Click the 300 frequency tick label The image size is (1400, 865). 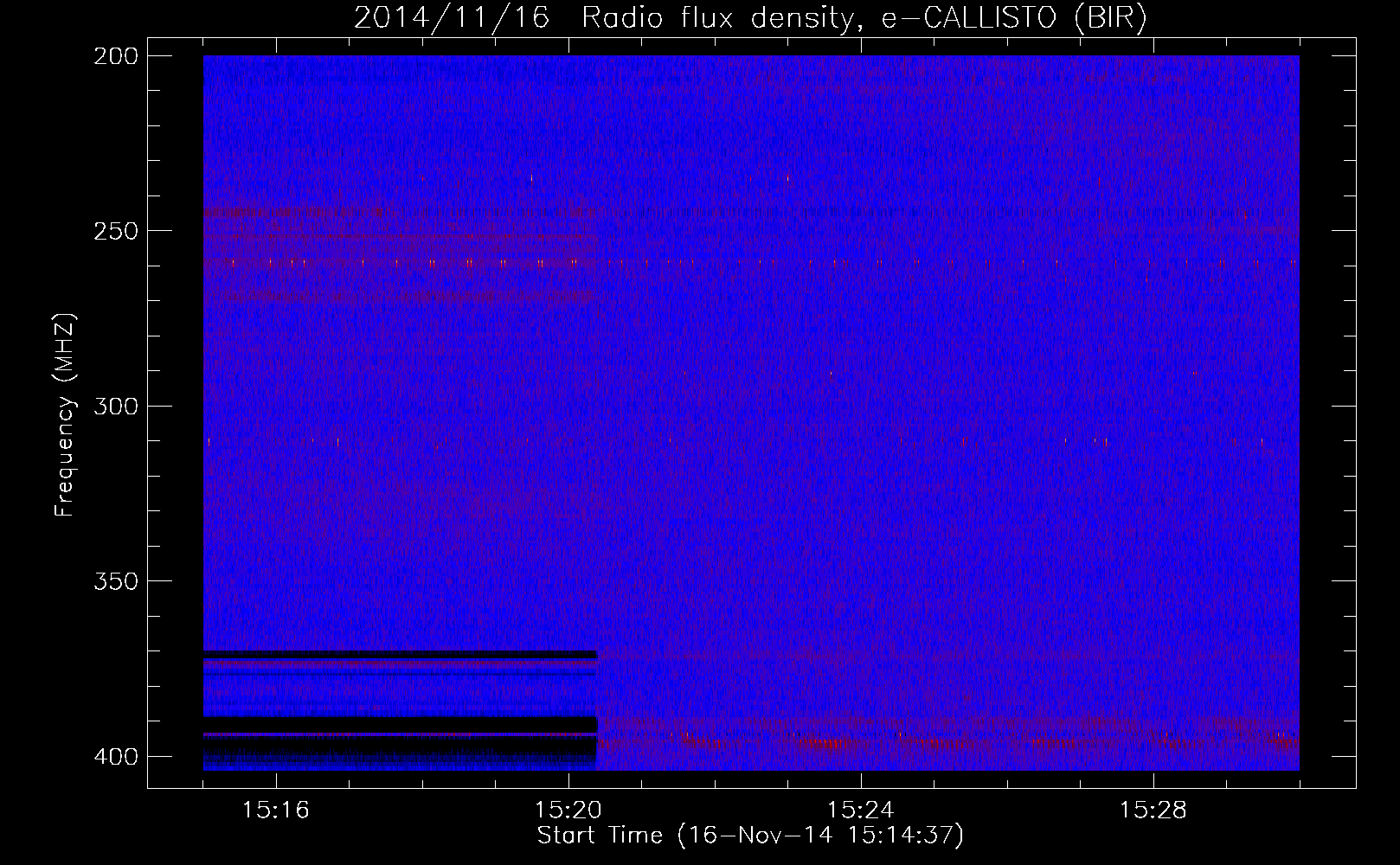(x=116, y=406)
